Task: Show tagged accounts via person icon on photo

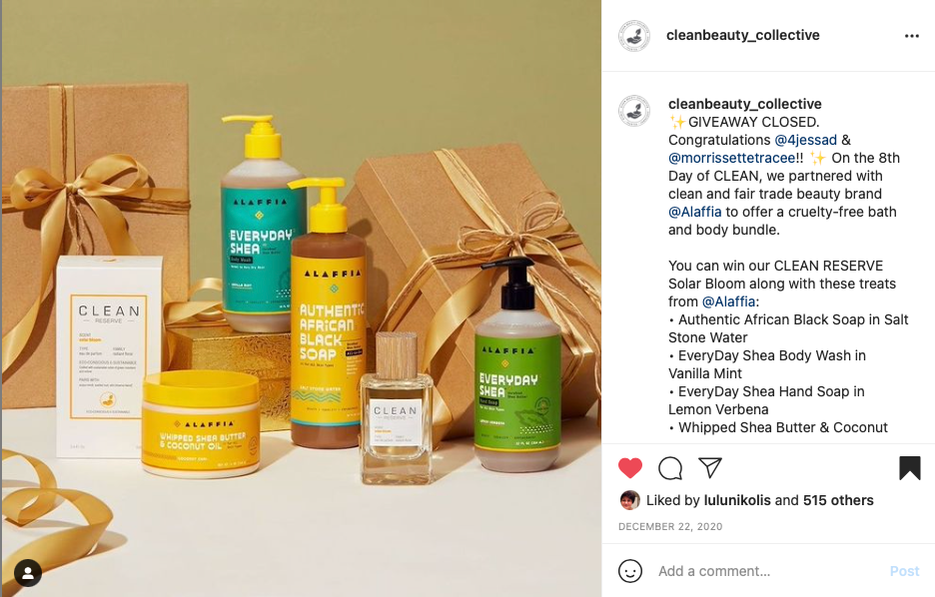Action: 27,573
